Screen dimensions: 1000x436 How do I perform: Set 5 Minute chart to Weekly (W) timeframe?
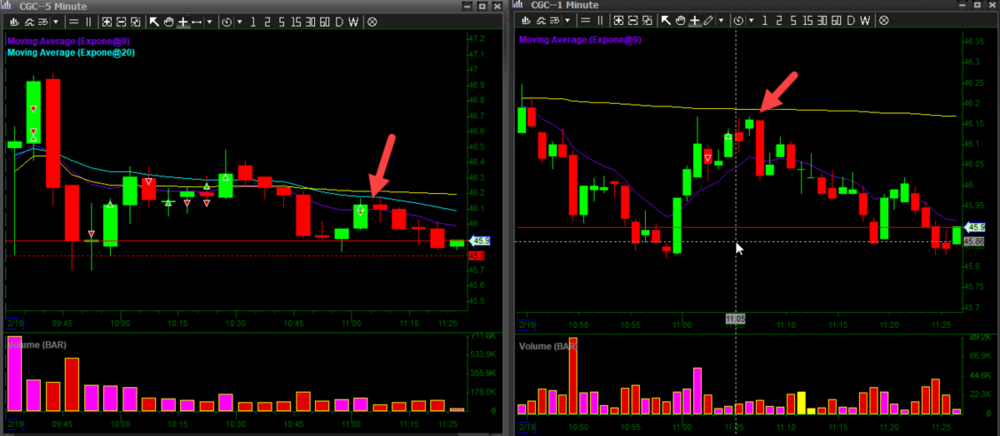click(x=353, y=21)
